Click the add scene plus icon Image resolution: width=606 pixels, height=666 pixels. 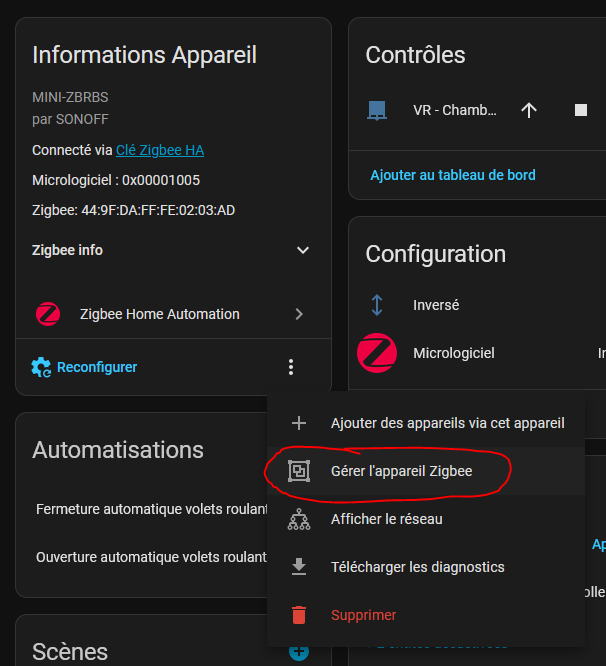[x=298, y=652]
